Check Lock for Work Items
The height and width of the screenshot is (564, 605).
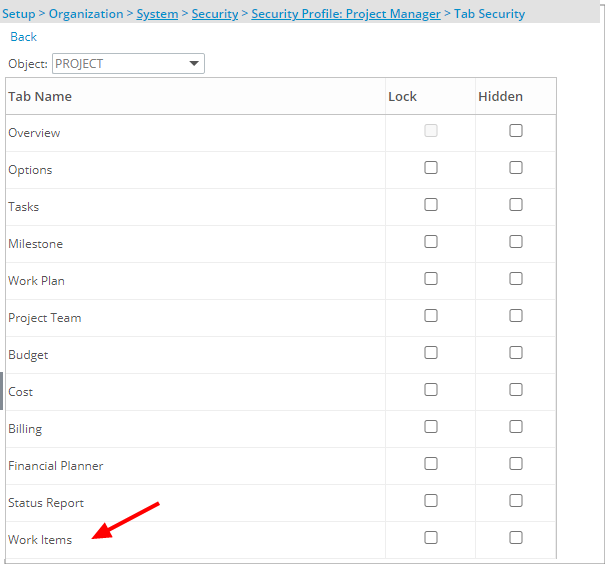point(431,538)
